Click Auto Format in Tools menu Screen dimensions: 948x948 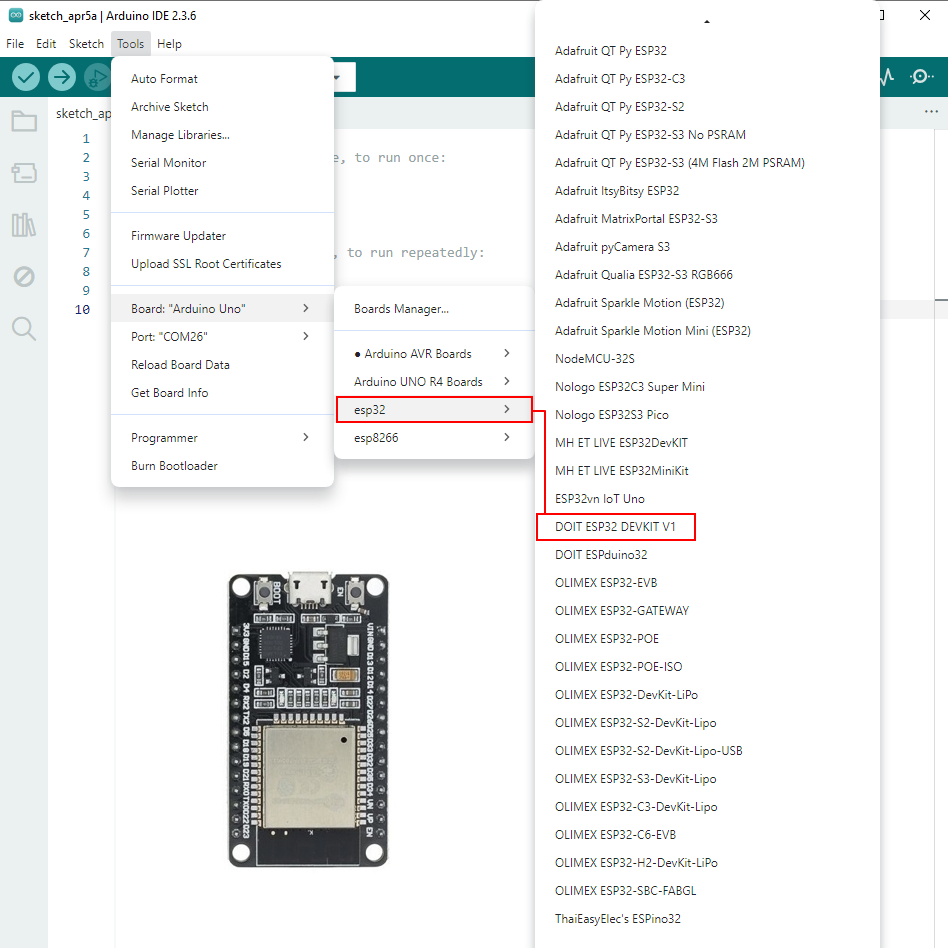[165, 78]
